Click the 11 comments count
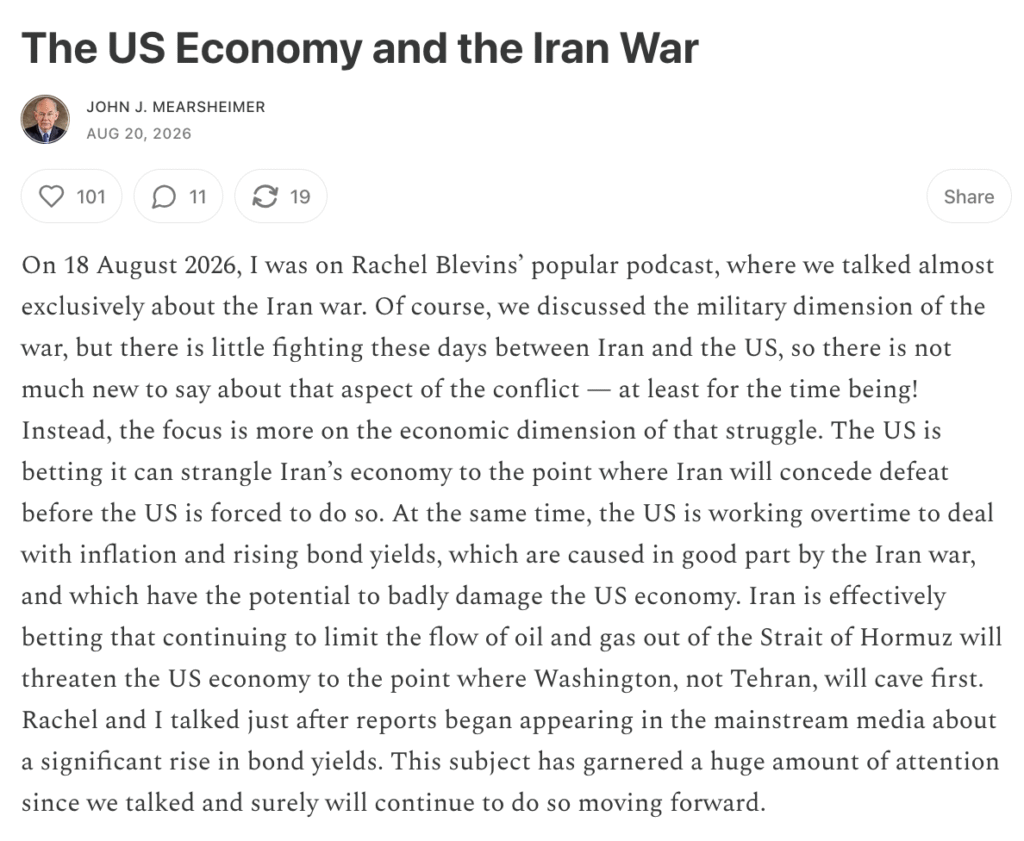Viewport: 1024px width, 841px height. (197, 197)
